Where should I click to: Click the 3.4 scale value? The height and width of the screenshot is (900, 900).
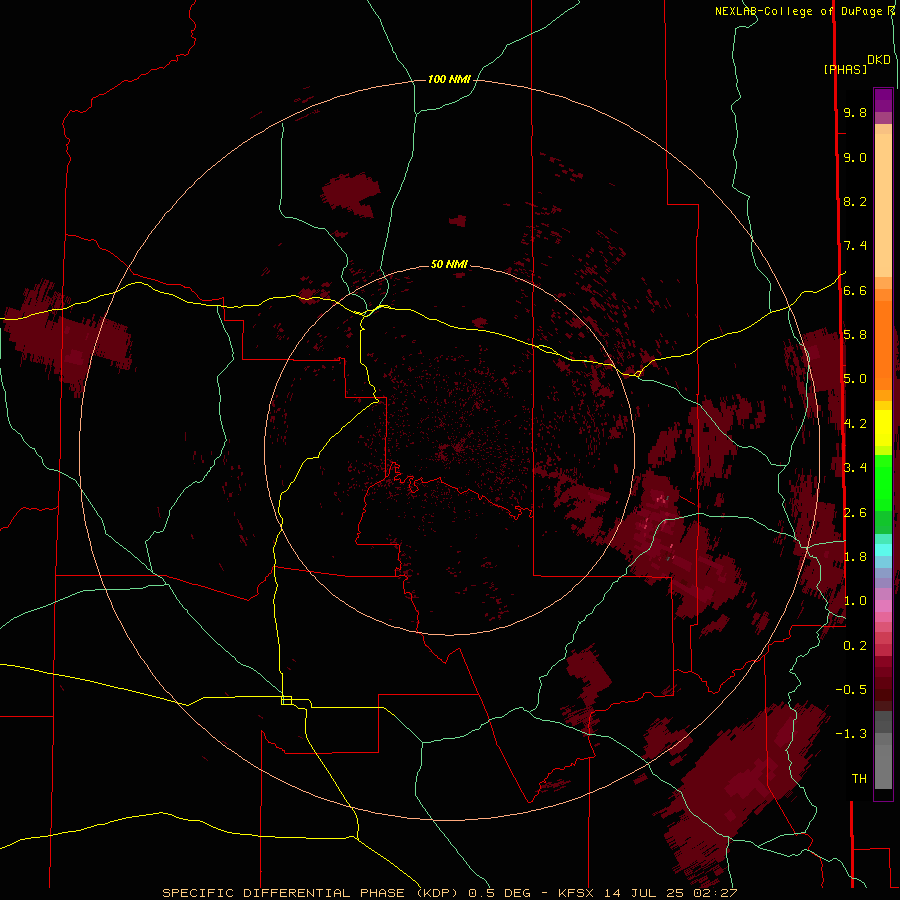pos(855,468)
